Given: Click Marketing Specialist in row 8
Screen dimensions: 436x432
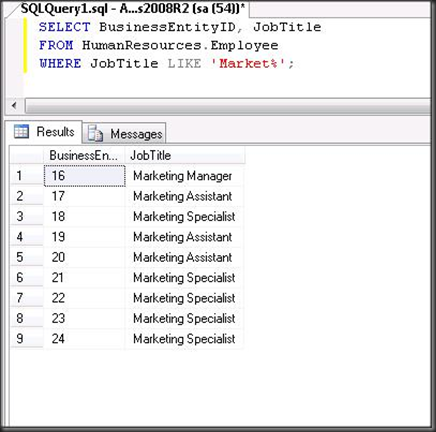Looking at the screenshot, I should (x=184, y=318).
